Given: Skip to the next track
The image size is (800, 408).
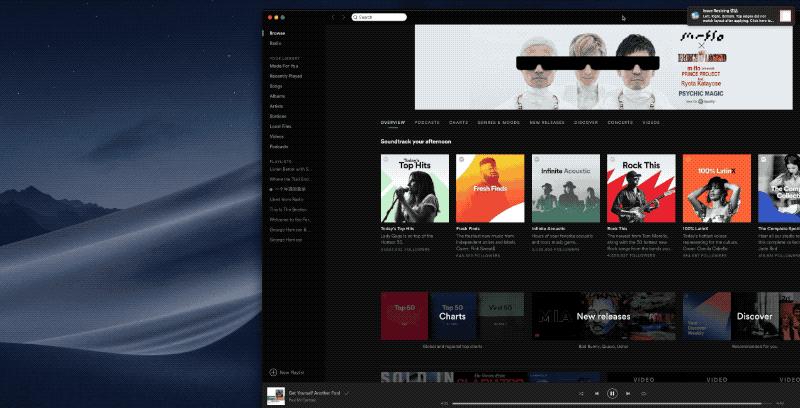Looking at the screenshot, I should click(627, 394).
